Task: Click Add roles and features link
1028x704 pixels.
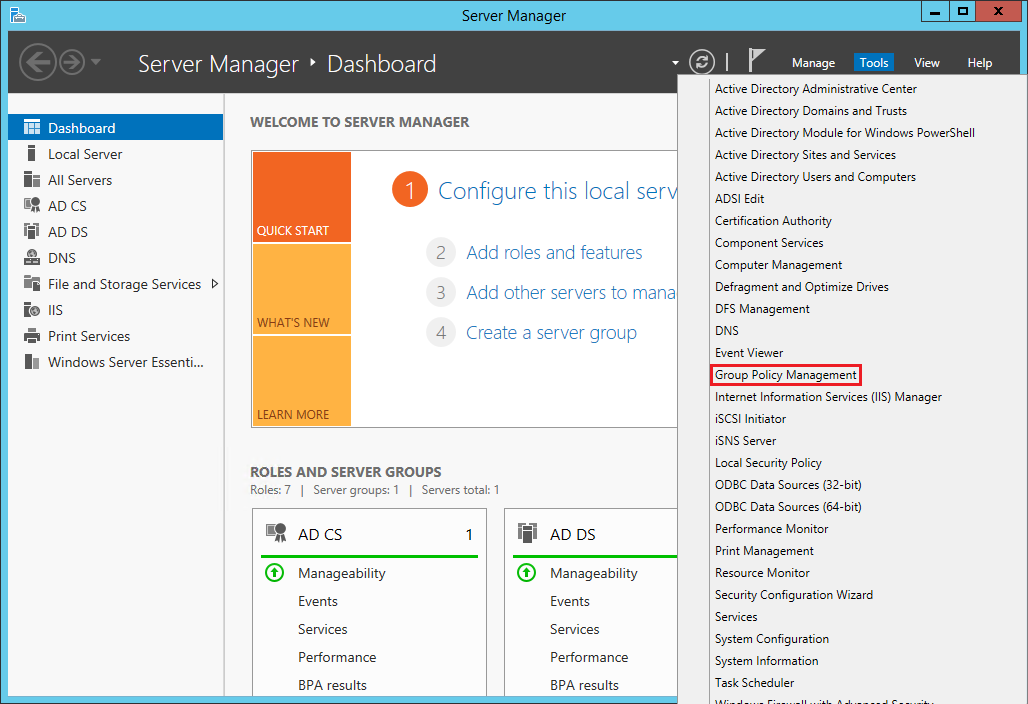Action: [554, 252]
